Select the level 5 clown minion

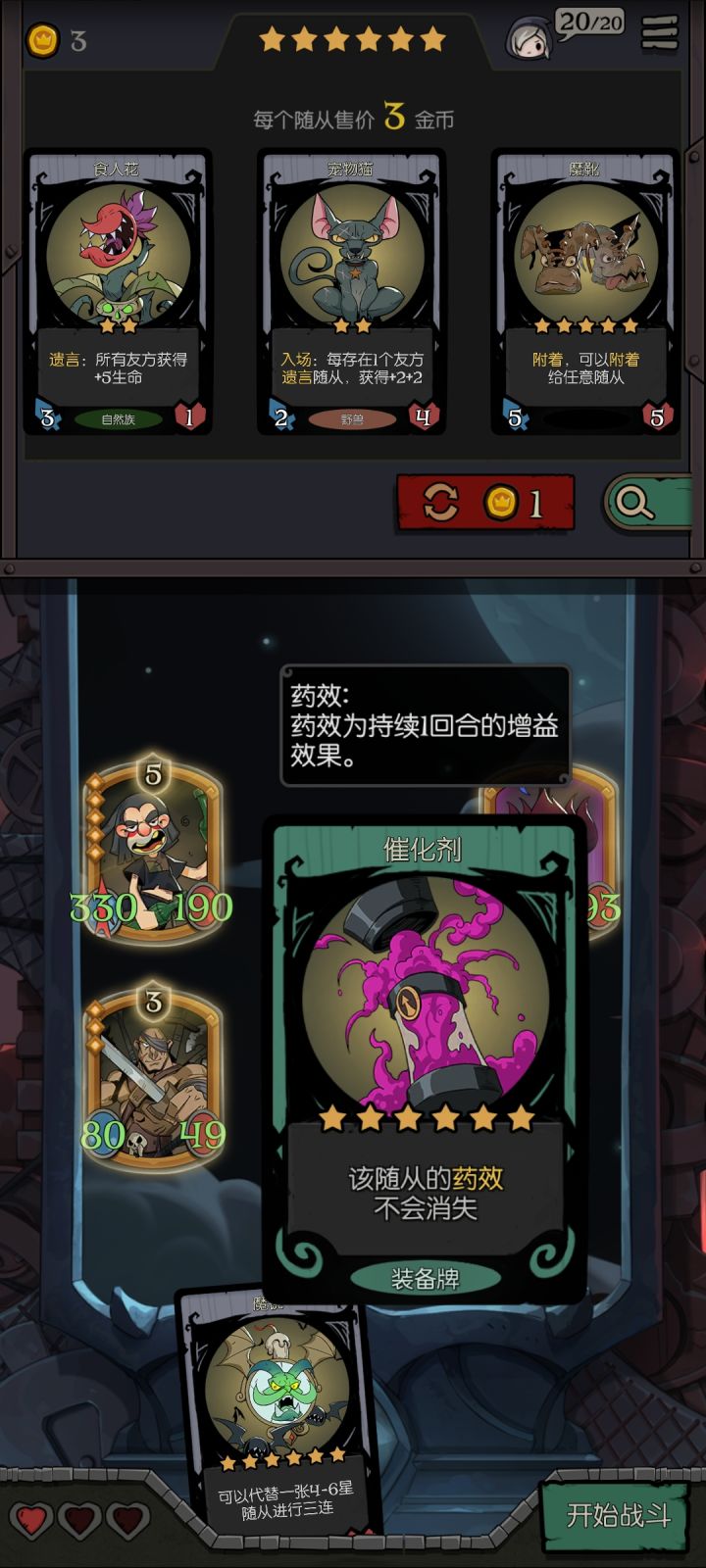coord(154,852)
